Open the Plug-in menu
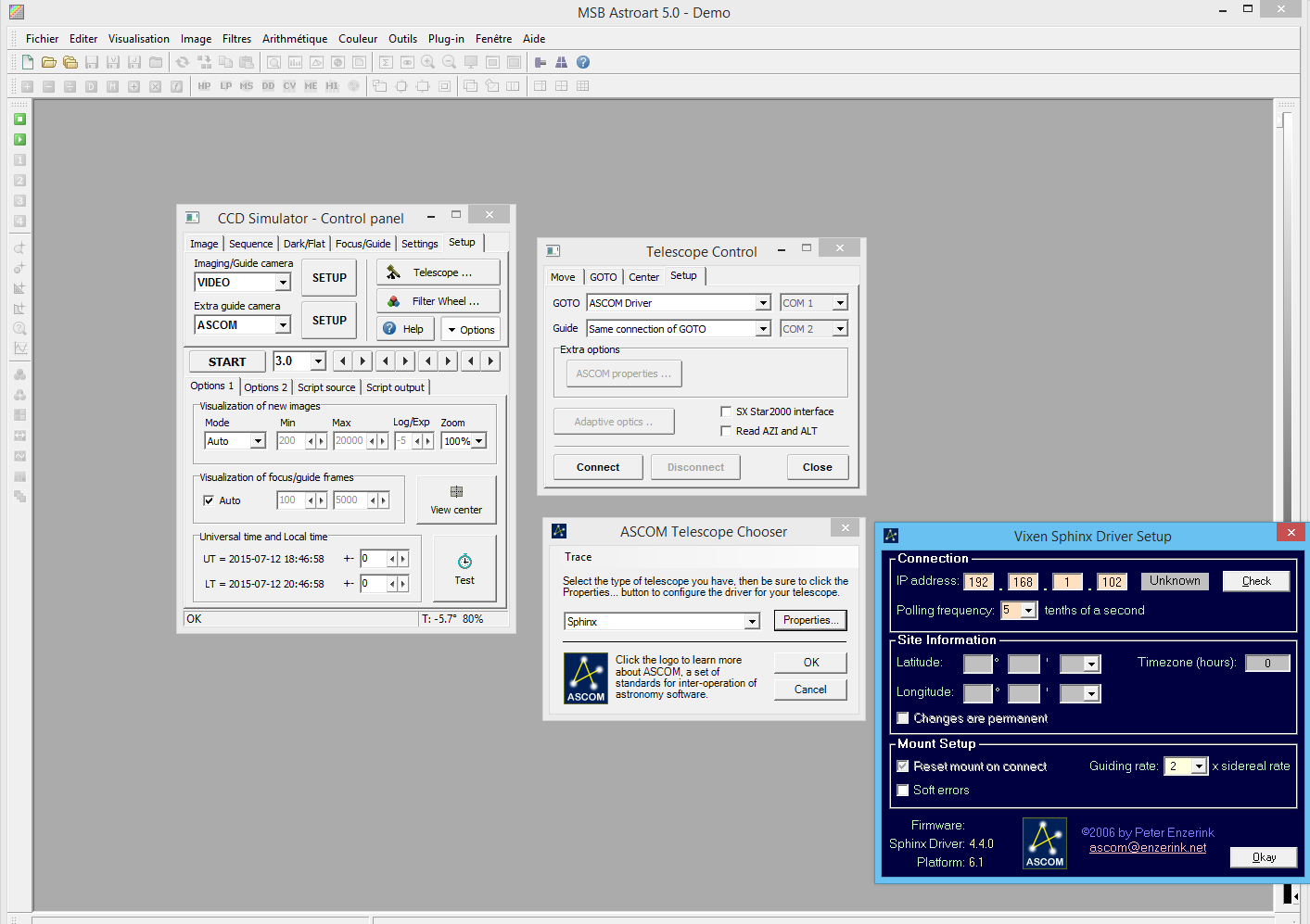The image size is (1310, 924). tap(446, 39)
